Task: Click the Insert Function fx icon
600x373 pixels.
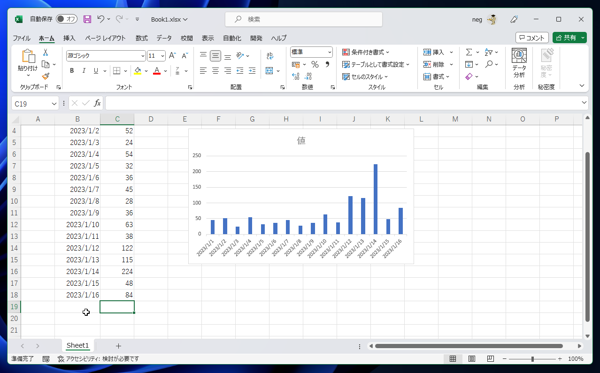Action: (x=97, y=103)
